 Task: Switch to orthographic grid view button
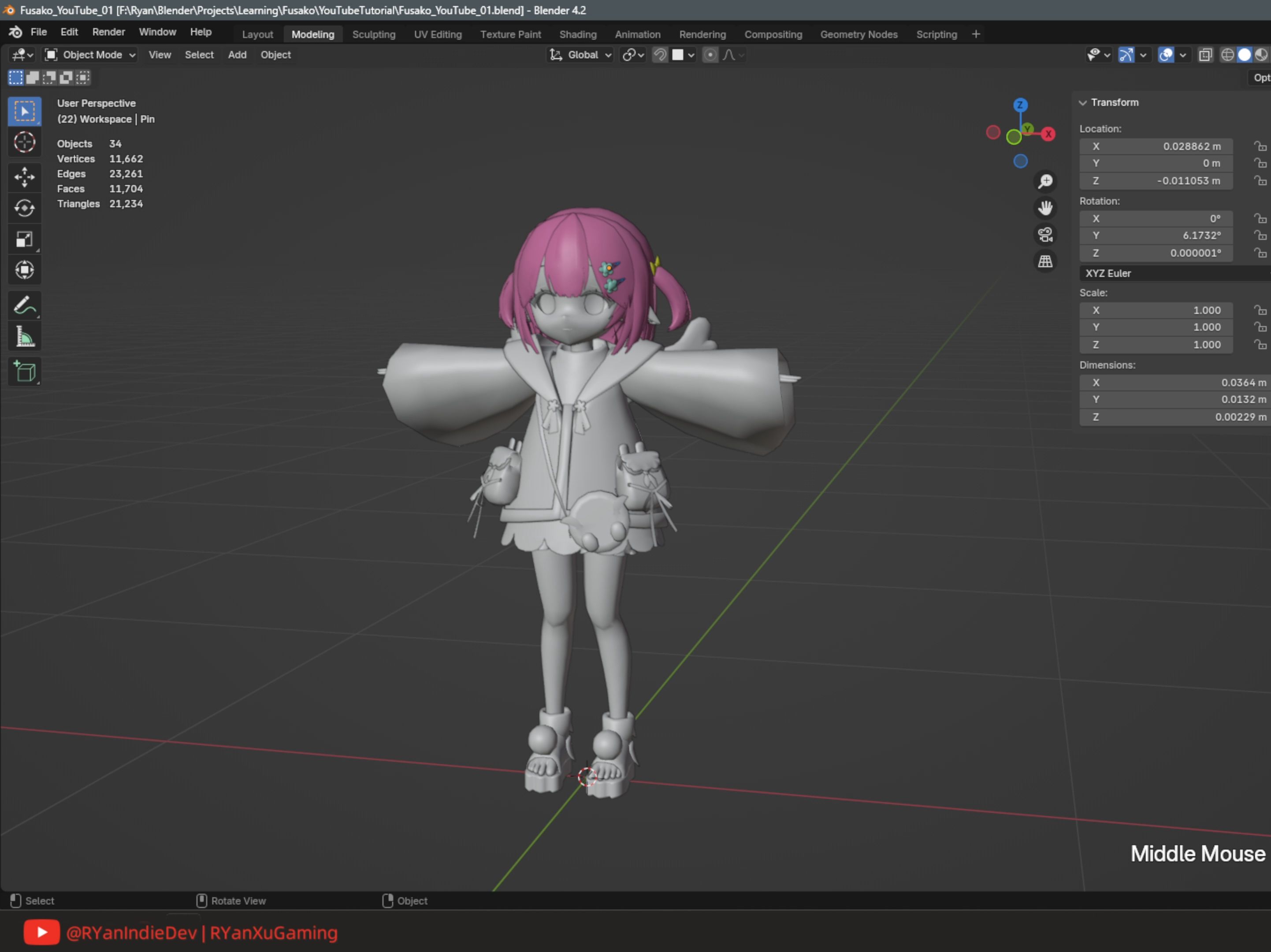coord(1045,261)
